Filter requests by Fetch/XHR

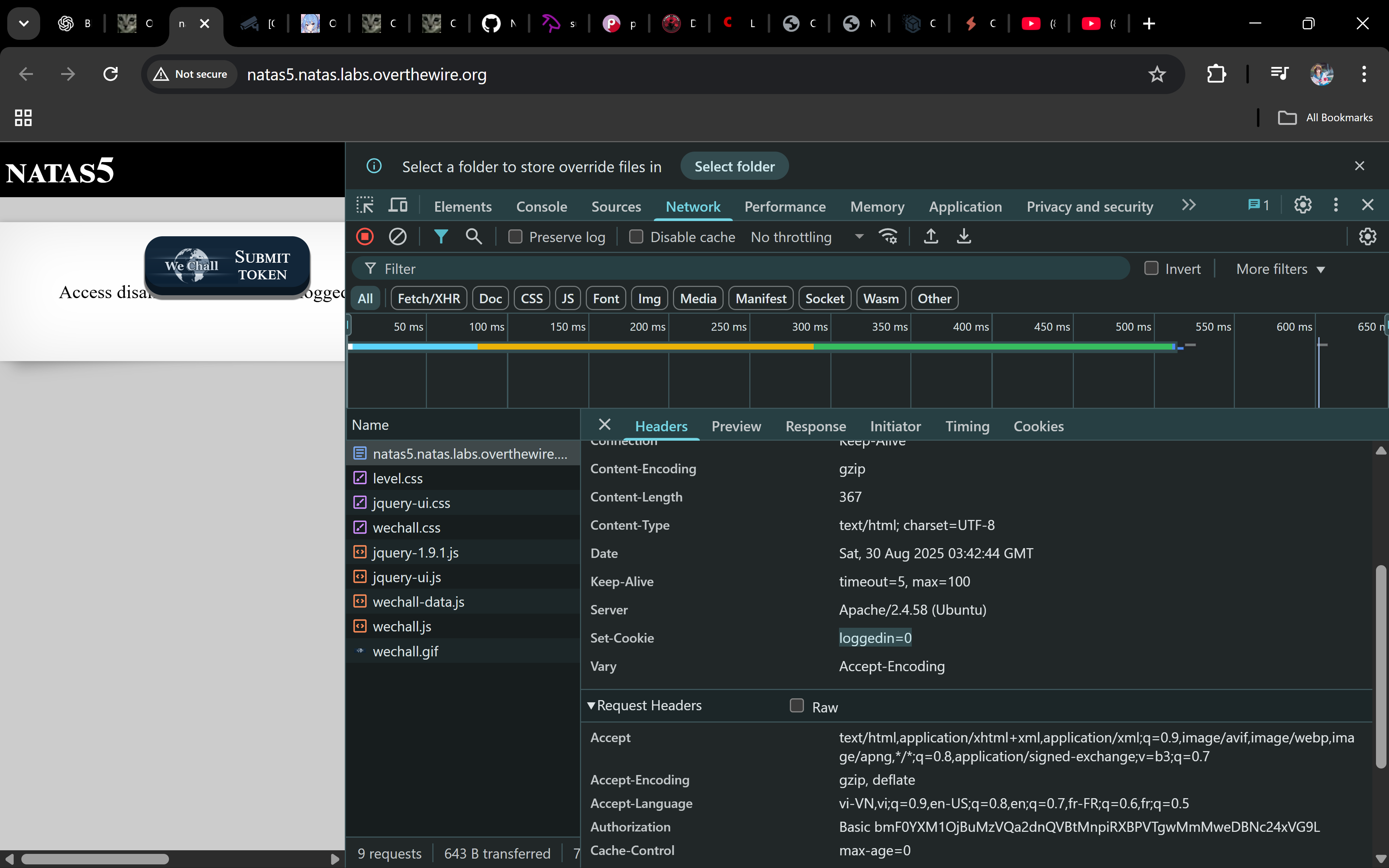[428, 298]
